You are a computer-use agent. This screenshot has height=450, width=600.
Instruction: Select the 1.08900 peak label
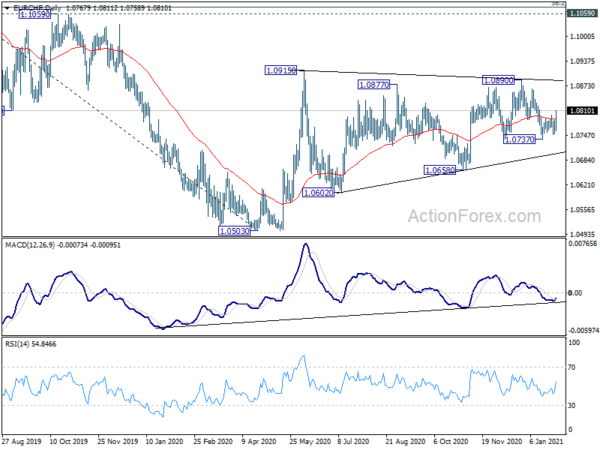pyautogui.click(x=500, y=80)
